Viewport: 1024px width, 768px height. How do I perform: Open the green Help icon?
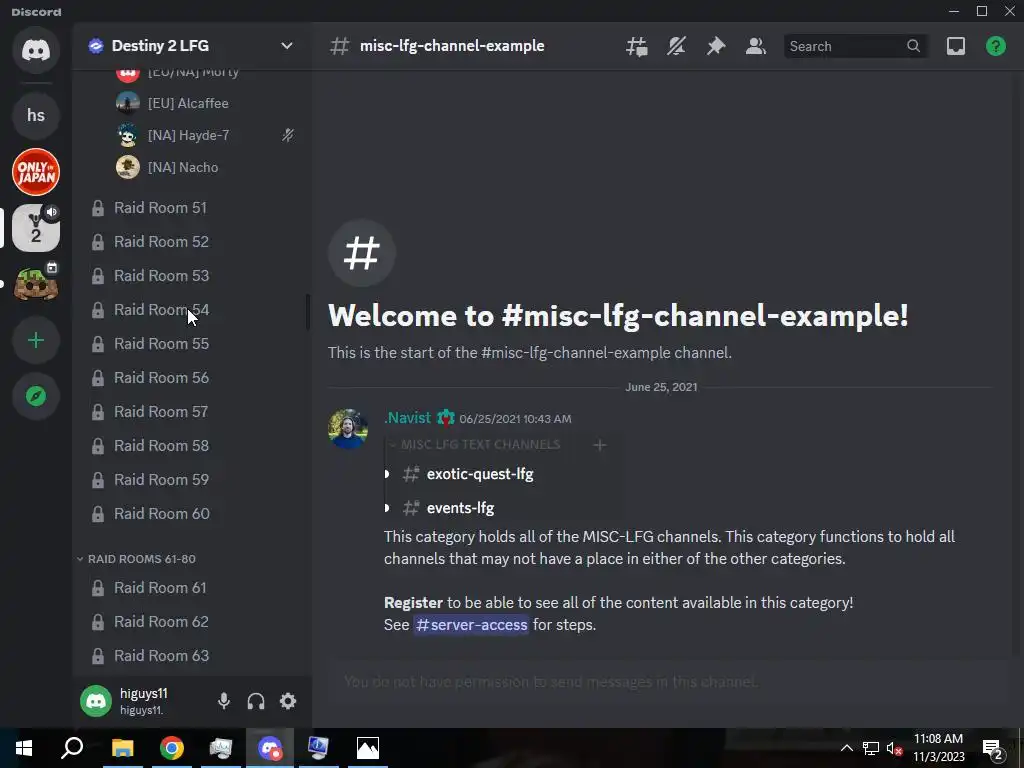[995, 46]
